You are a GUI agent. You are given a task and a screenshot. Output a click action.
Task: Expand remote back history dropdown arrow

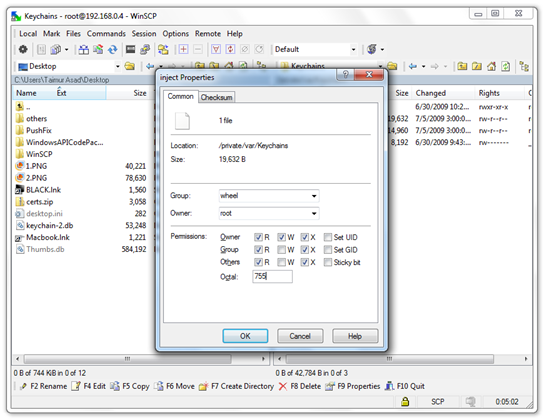coord(424,66)
